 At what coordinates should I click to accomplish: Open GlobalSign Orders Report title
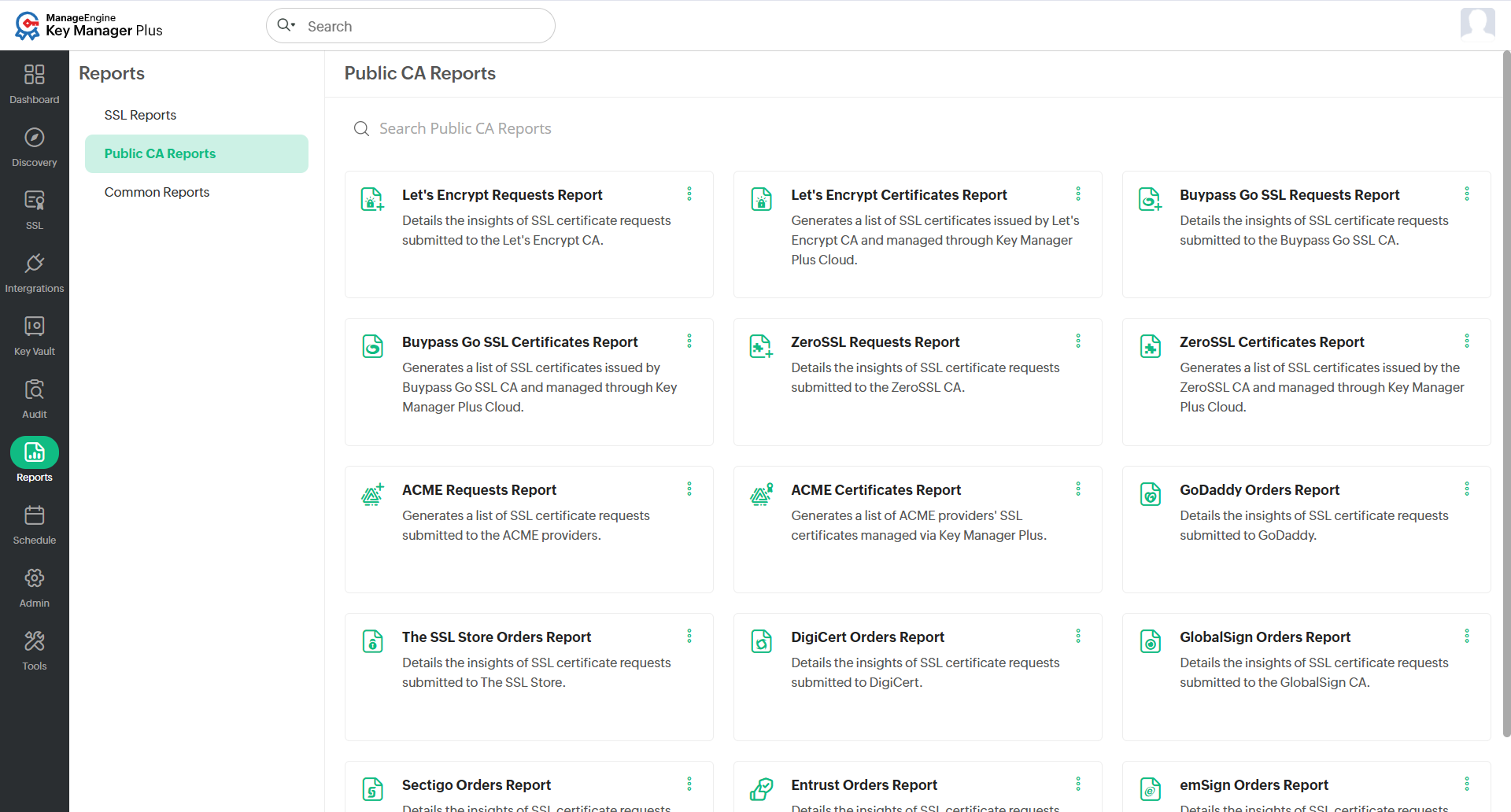[1265, 637]
